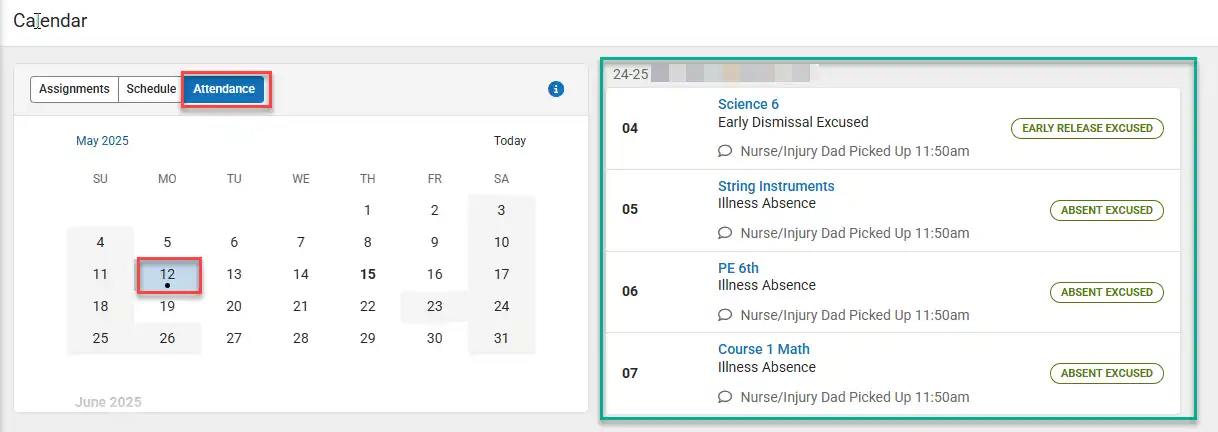Select May 26 on the calendar
This screenshot has width=1218, height=432.
[x=168, y=338]
